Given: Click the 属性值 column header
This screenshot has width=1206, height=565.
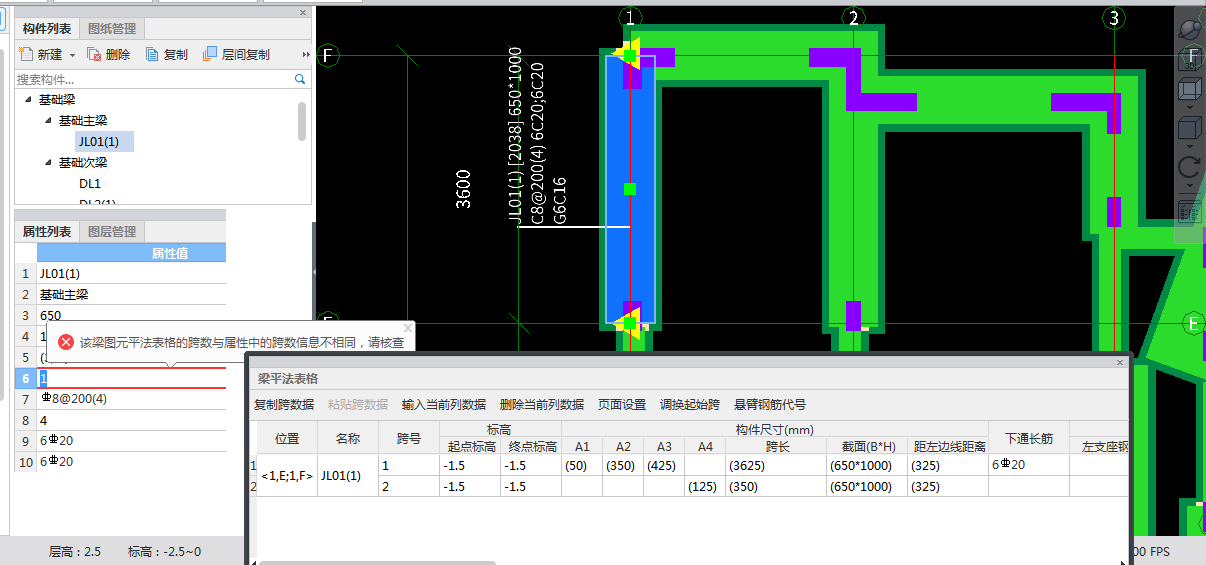Looking at the screenshot, I should (x=131, y=253).
